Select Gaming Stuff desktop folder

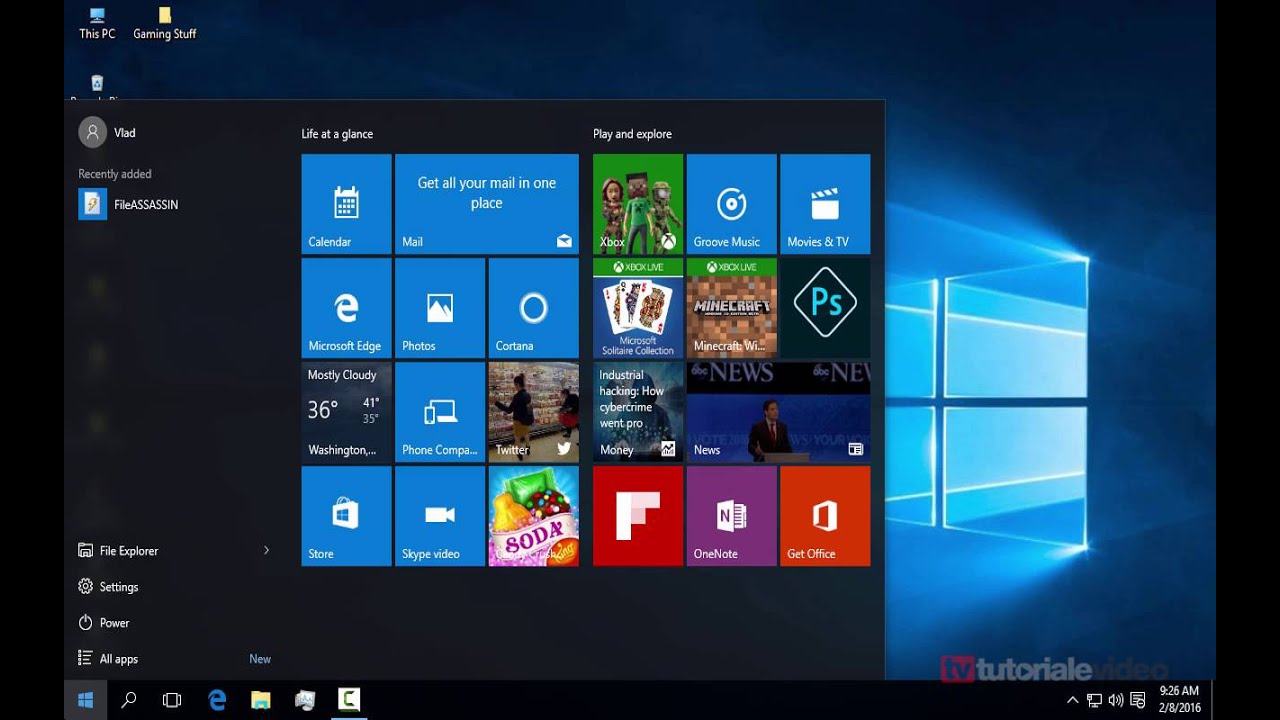[165, 22]
